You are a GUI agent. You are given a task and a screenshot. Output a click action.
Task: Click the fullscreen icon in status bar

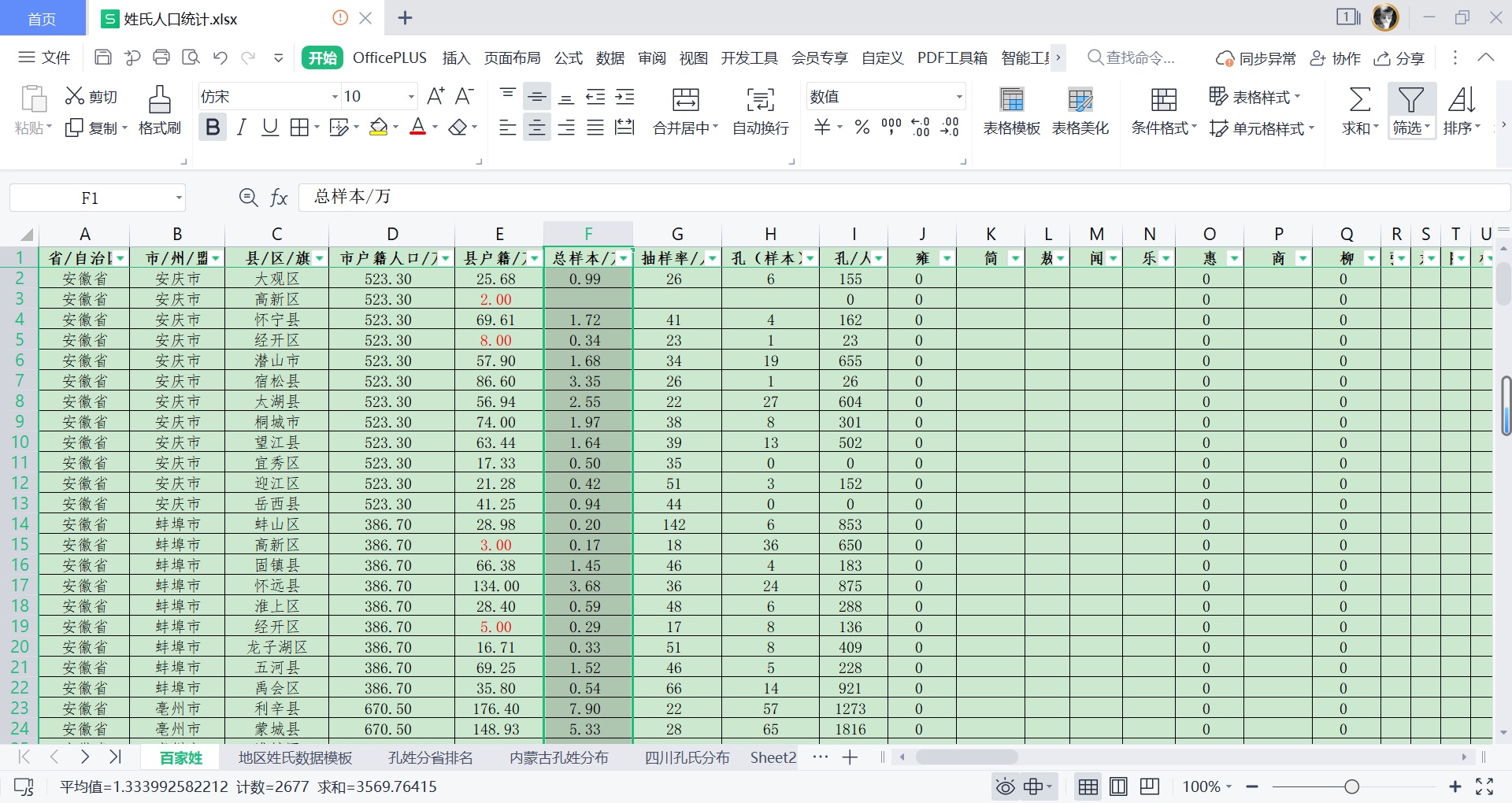(1484, 786)
